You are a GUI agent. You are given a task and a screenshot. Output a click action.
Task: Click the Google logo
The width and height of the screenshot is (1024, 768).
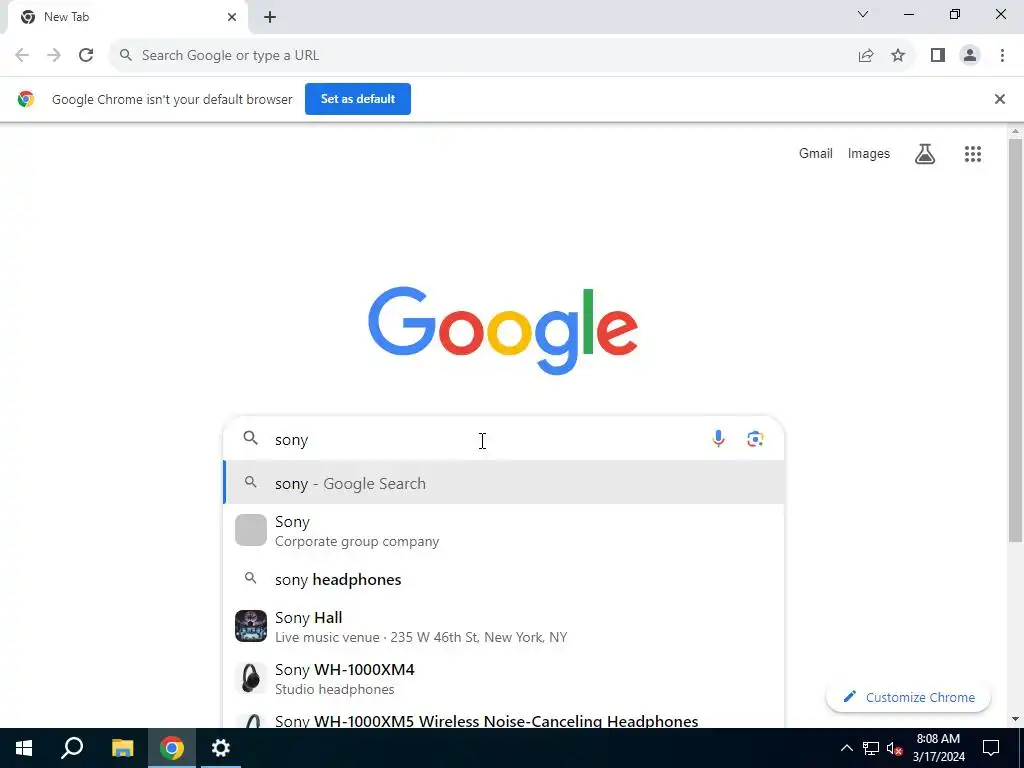point(503,330)
